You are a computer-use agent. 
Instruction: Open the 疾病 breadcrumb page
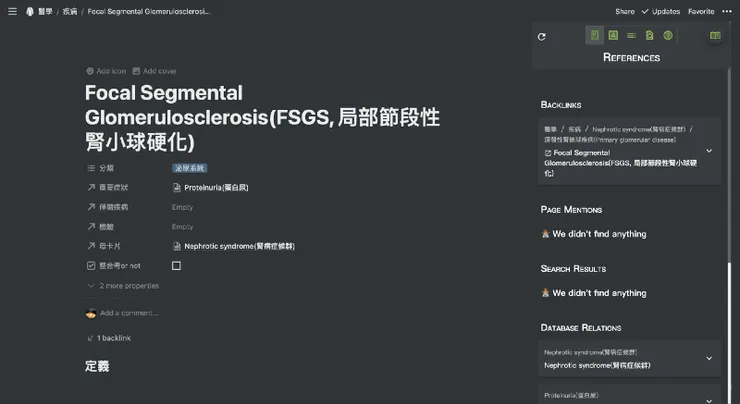70,11
